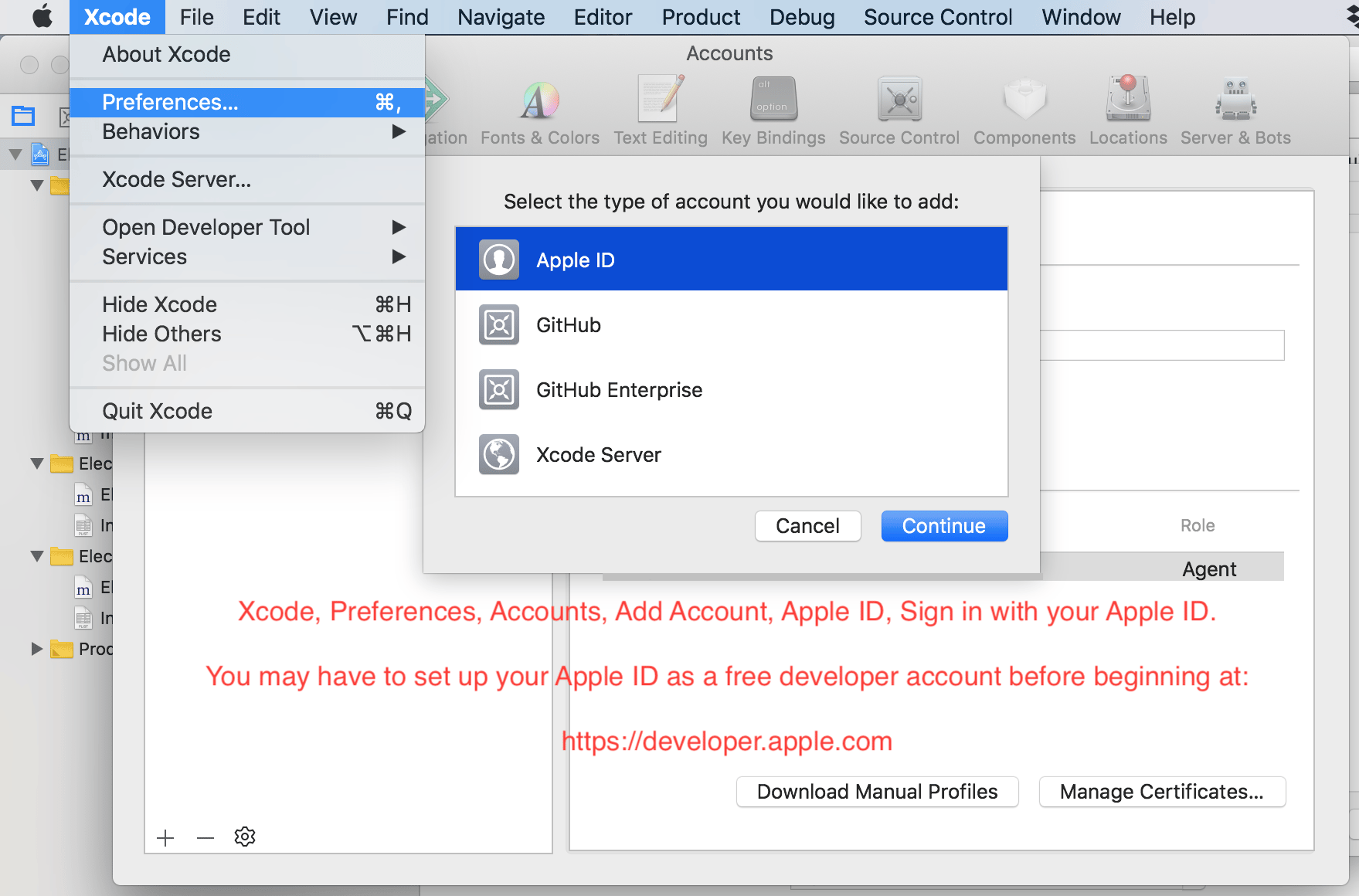Open the accounts gear action menu
Screen dimensions: 1359x896
245,837
